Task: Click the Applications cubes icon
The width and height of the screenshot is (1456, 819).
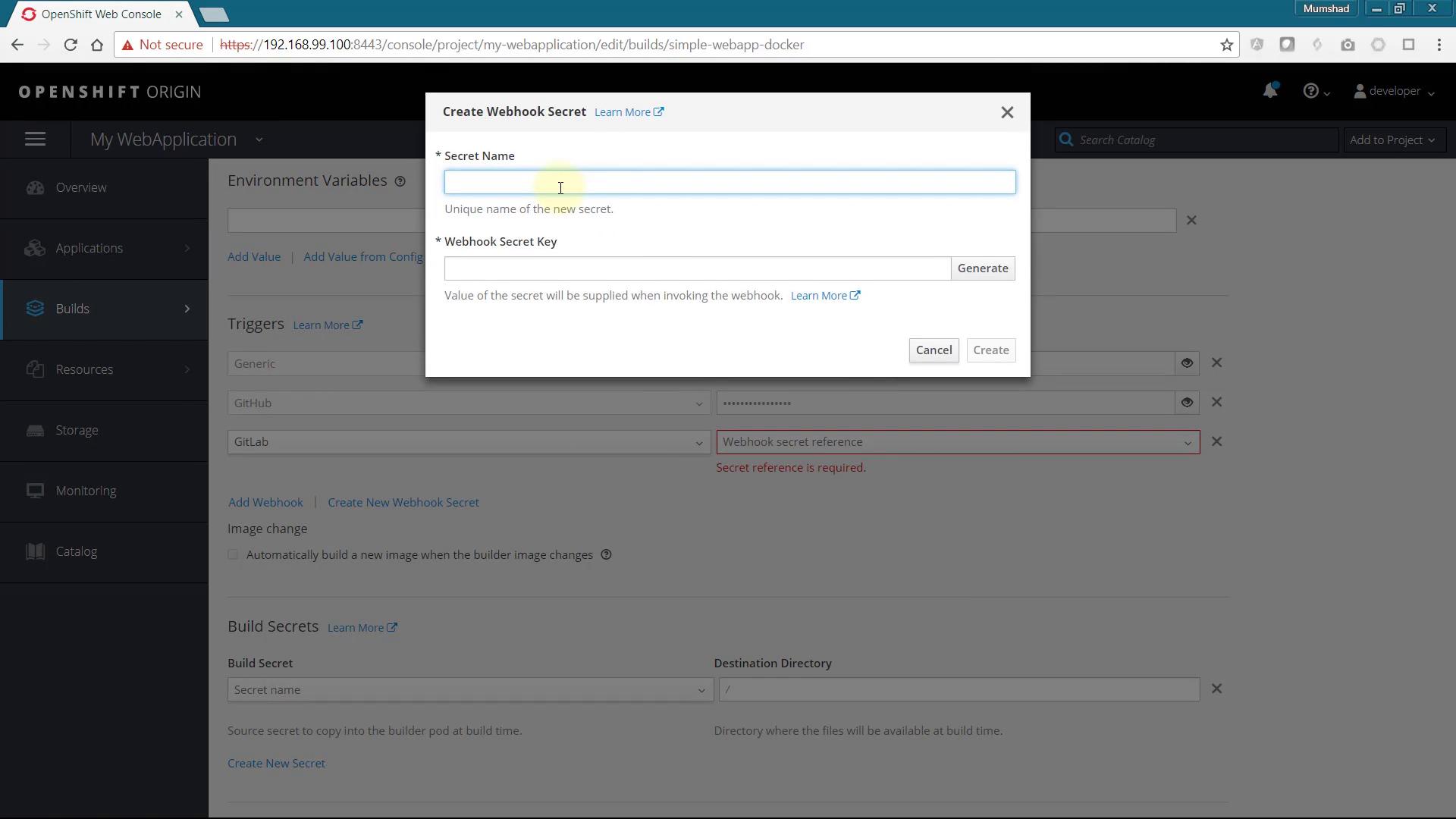Action: 35,249
